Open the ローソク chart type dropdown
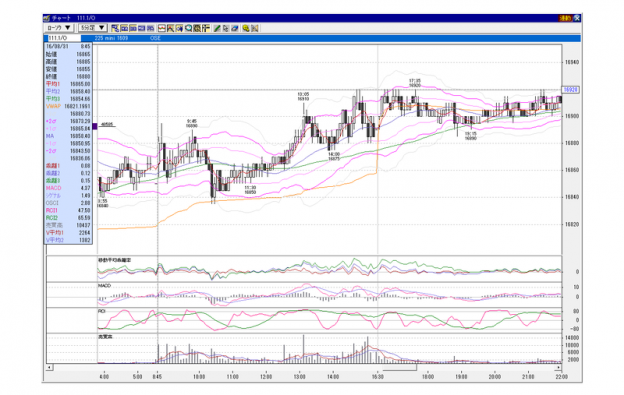 pyautogui.click(x=58, y=28)
